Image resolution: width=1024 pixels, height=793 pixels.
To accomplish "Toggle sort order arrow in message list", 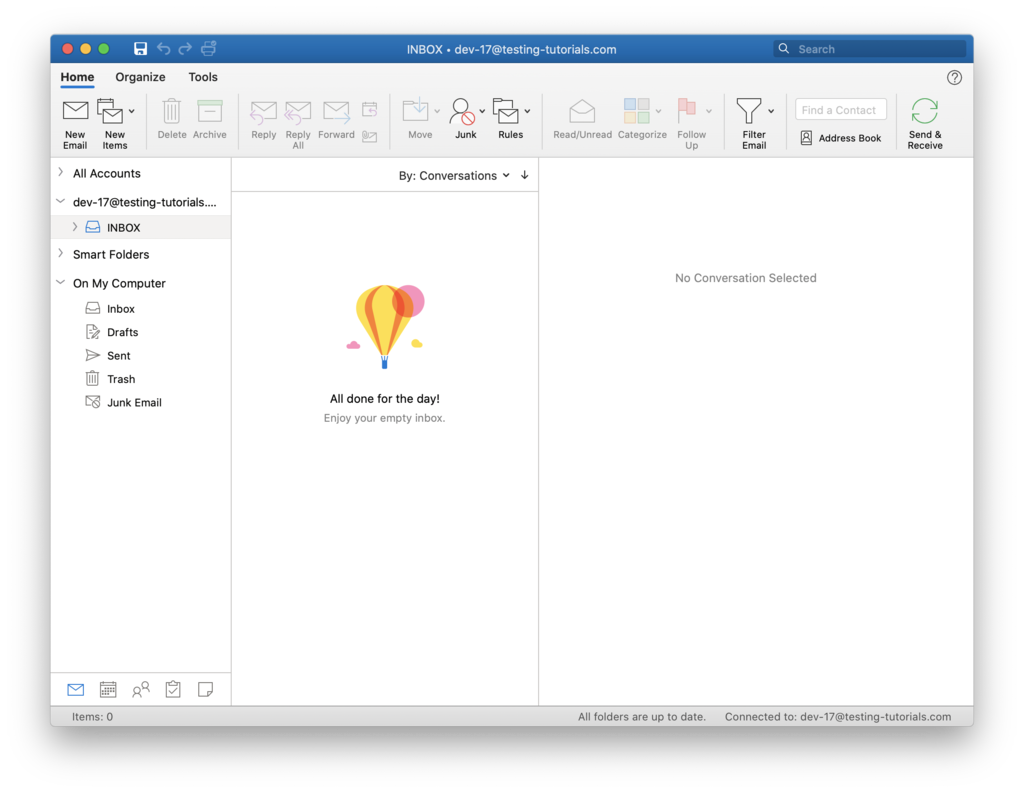I will click(524, 175).
